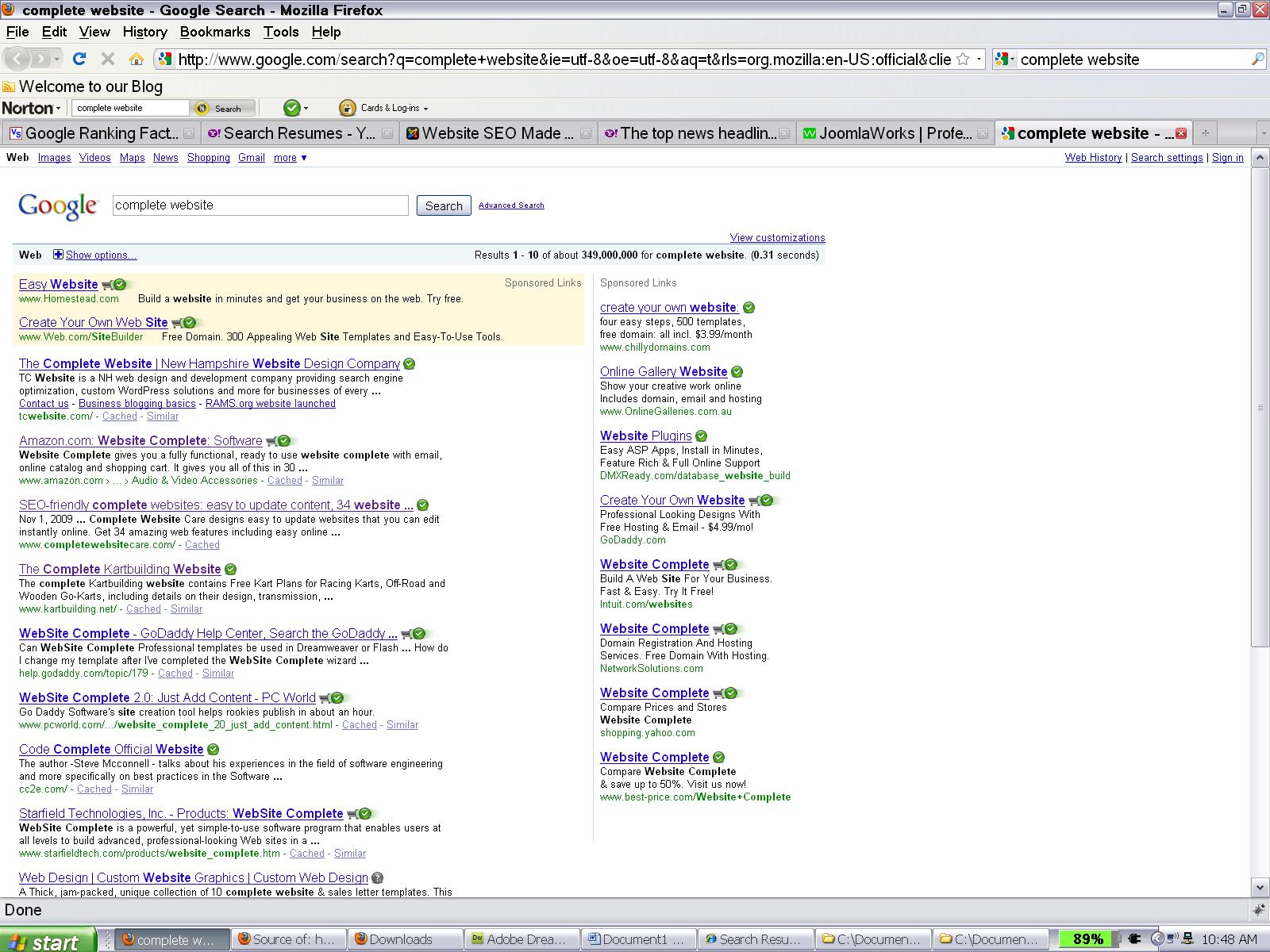Click the search bar magnifier icon
The height and width of the screenshot is (952, 1270).
click(1257, 59)
